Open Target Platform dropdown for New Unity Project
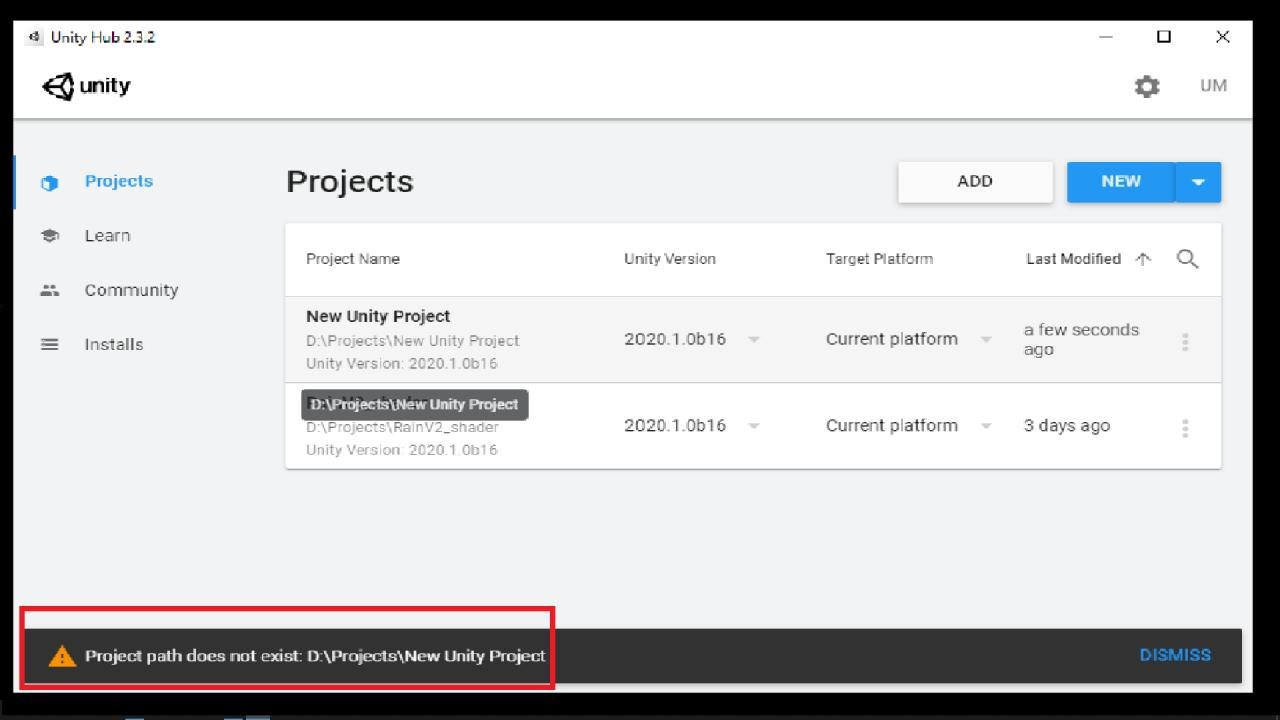The height and width of the screenshot is (720, 1280). click(x=986, y=339)
